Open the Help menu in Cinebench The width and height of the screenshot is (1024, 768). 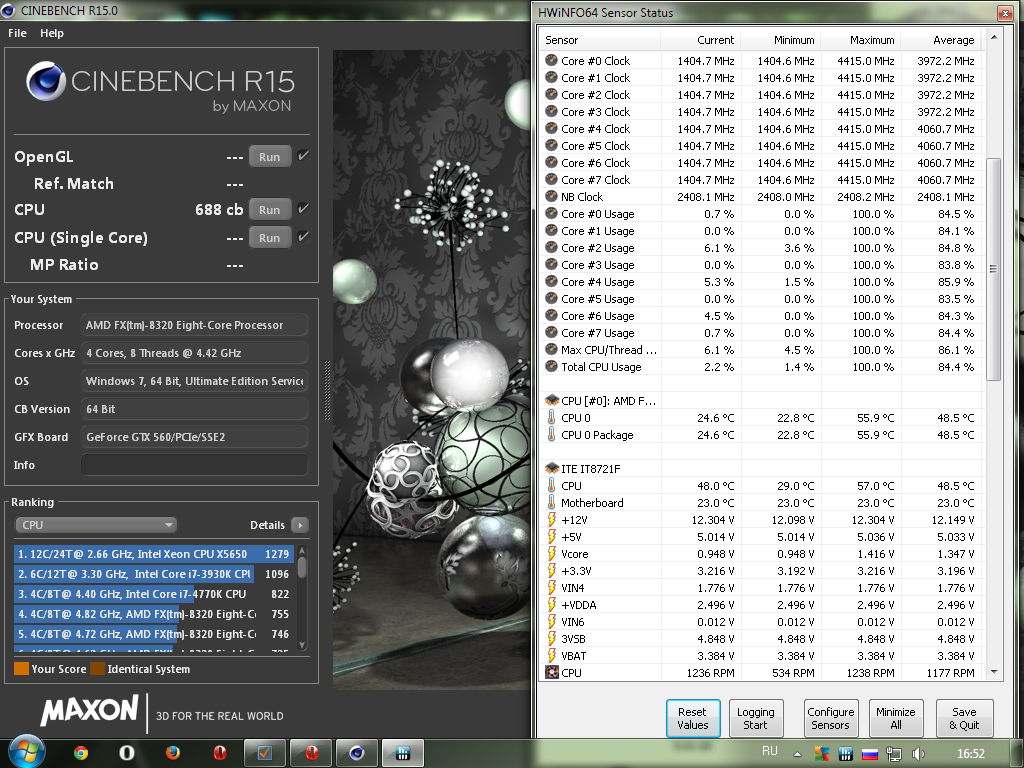pyautogui.click(x=52, y=33)
